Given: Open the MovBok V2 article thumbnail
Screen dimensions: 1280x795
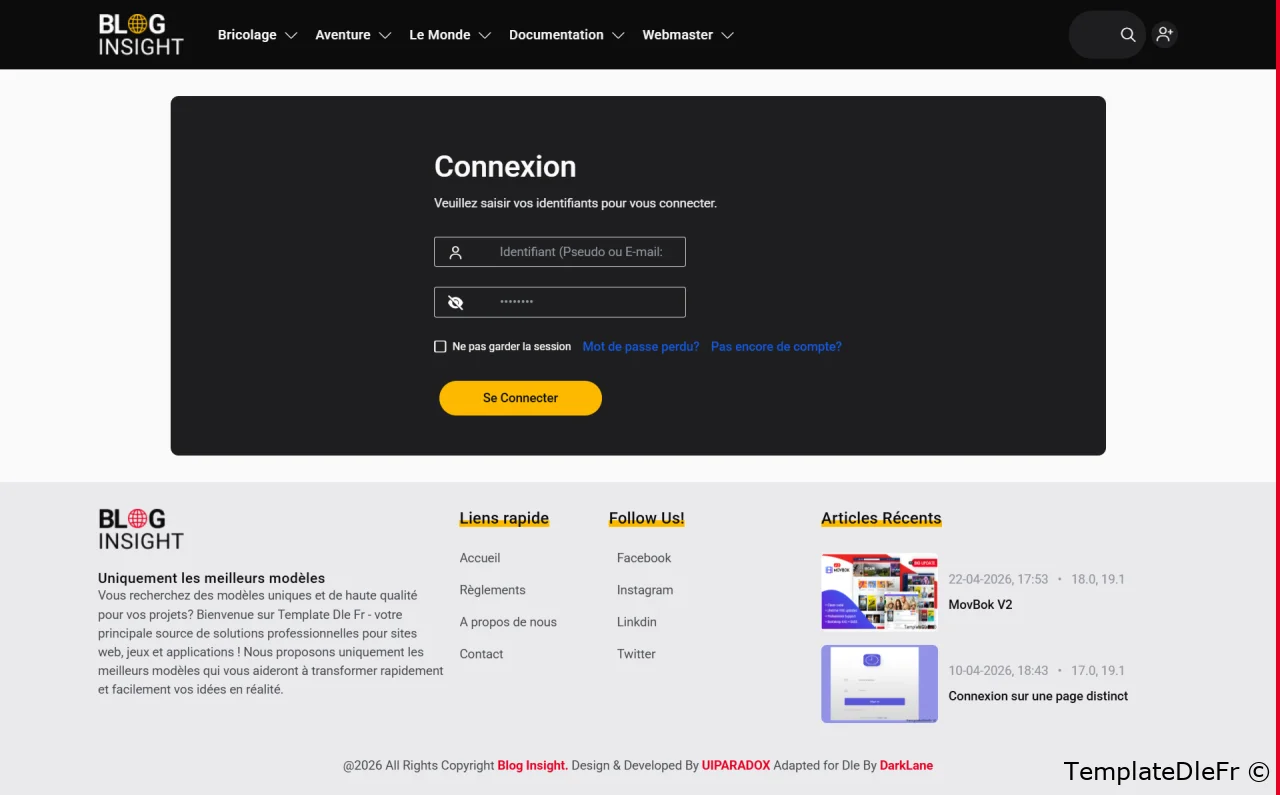Looking at the screenshot, I should point(879,592).
